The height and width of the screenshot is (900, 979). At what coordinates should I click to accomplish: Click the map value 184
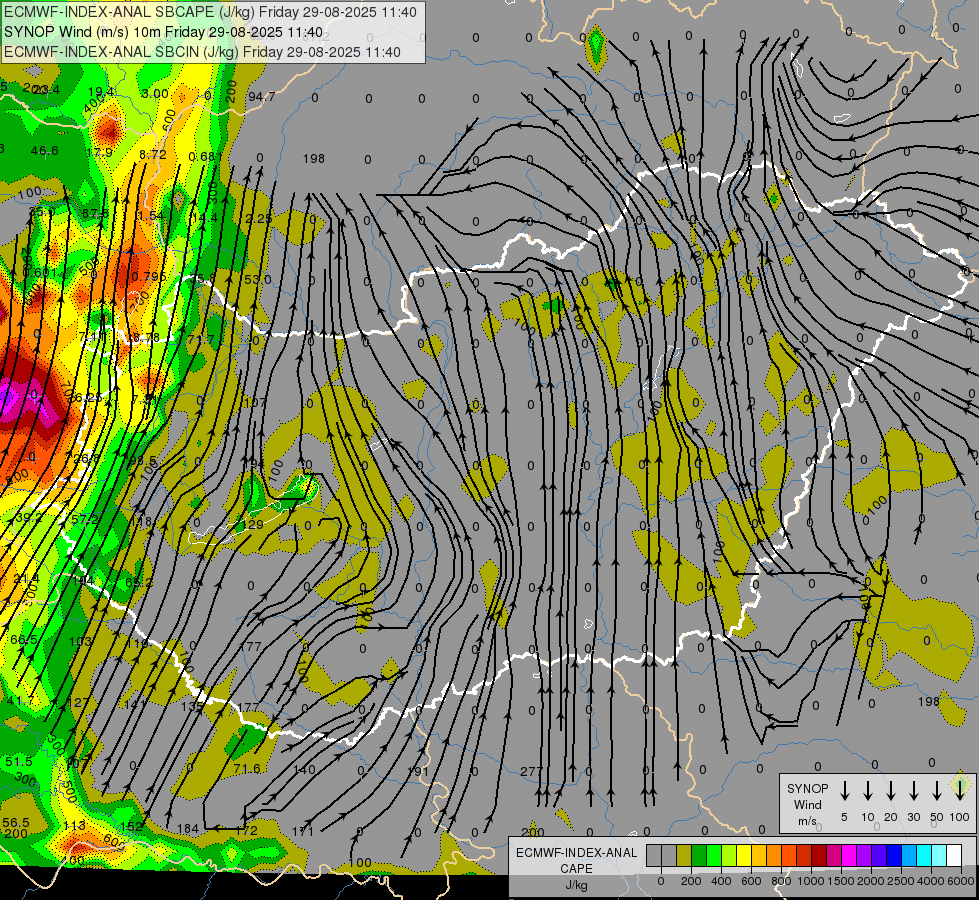(188, 829)
